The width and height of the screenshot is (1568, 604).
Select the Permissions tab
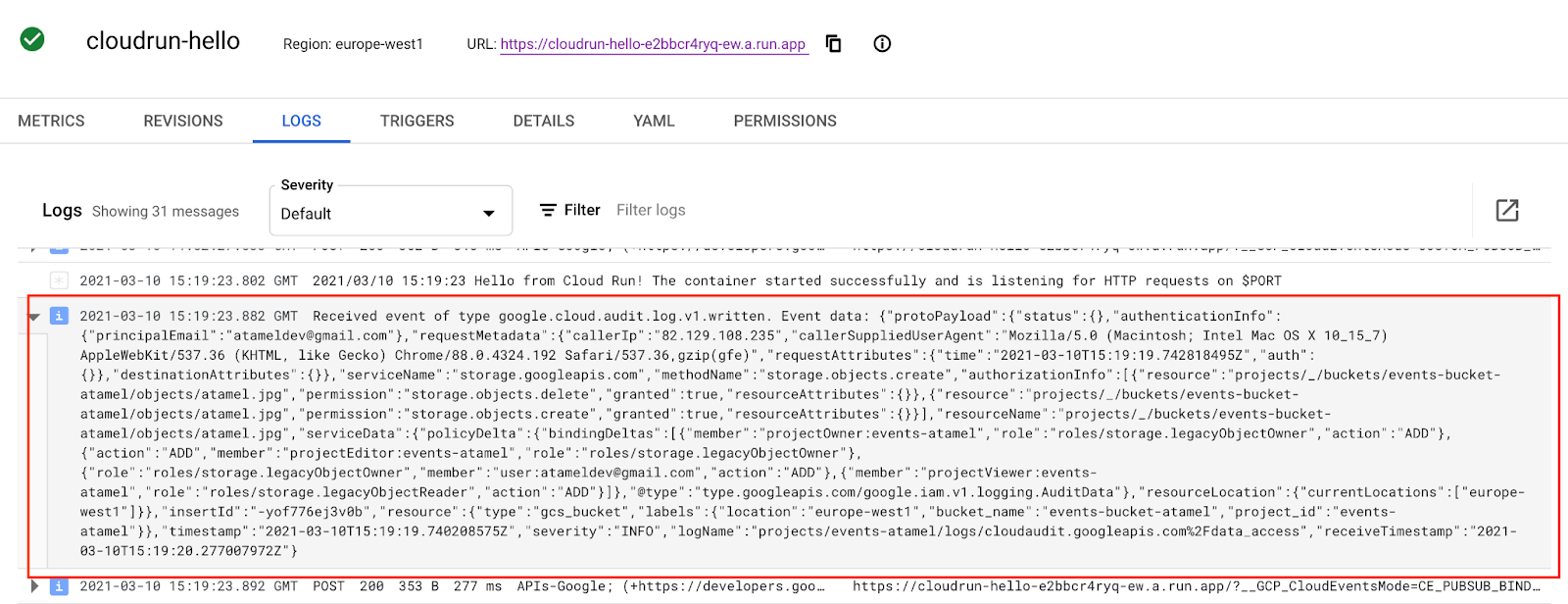785,121
